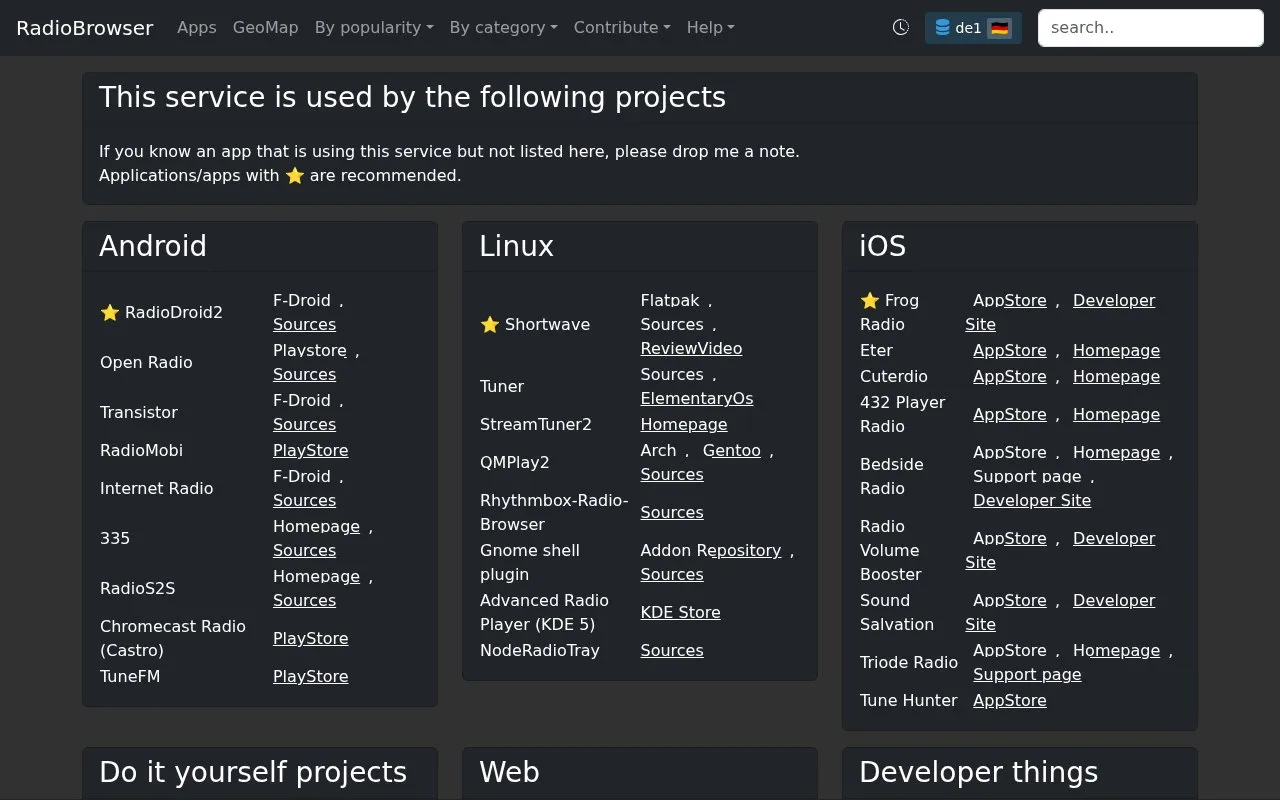Focus the station search field
This screenshot has width=1280, height=800.
pos(1151,28)
